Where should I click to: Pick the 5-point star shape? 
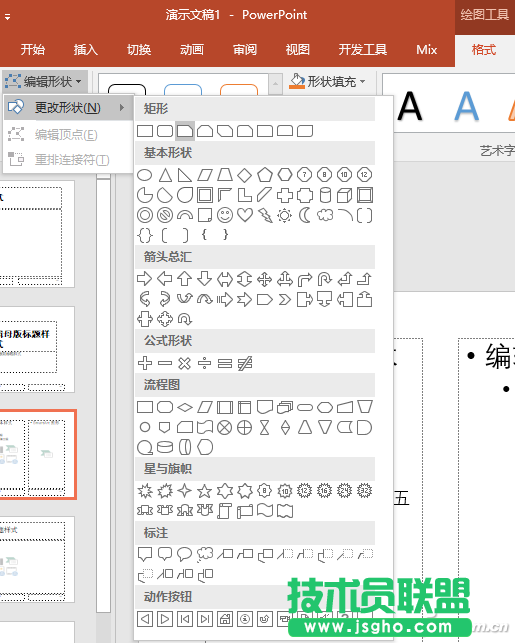tap(205, 491)
